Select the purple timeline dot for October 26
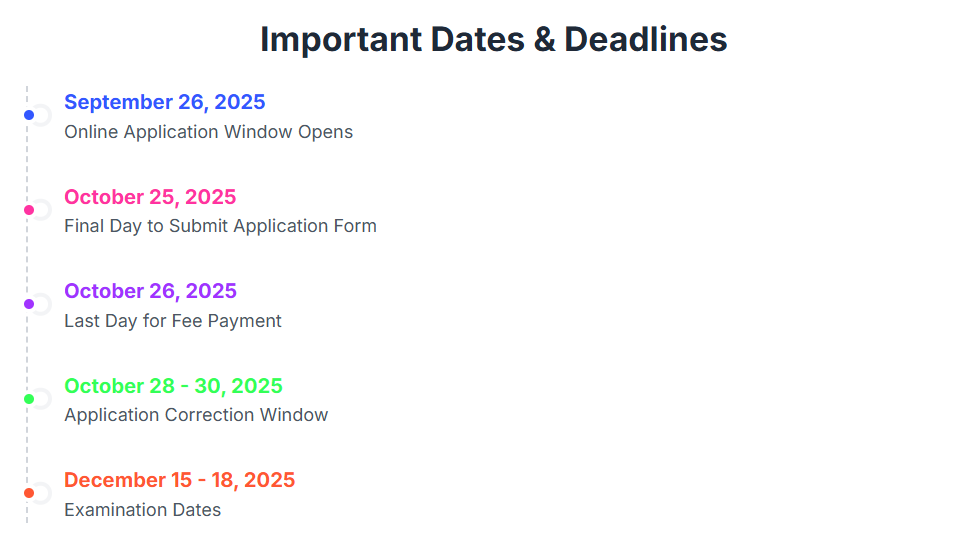Screen dimensions: 968x542 [29, 304]
